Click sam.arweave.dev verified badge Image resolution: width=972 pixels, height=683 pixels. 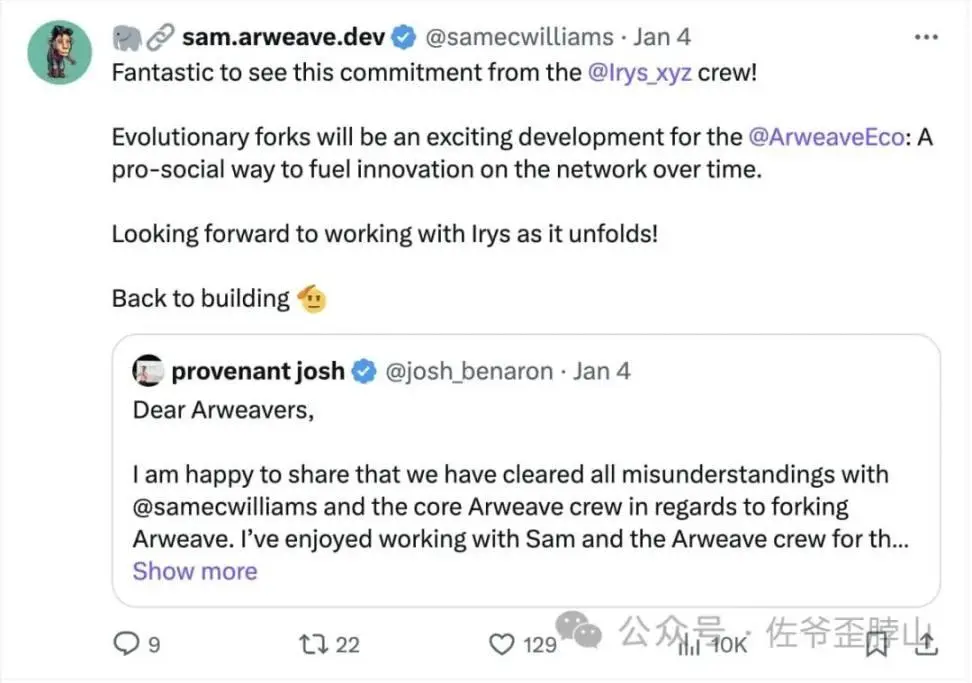(x=404, y=37)
